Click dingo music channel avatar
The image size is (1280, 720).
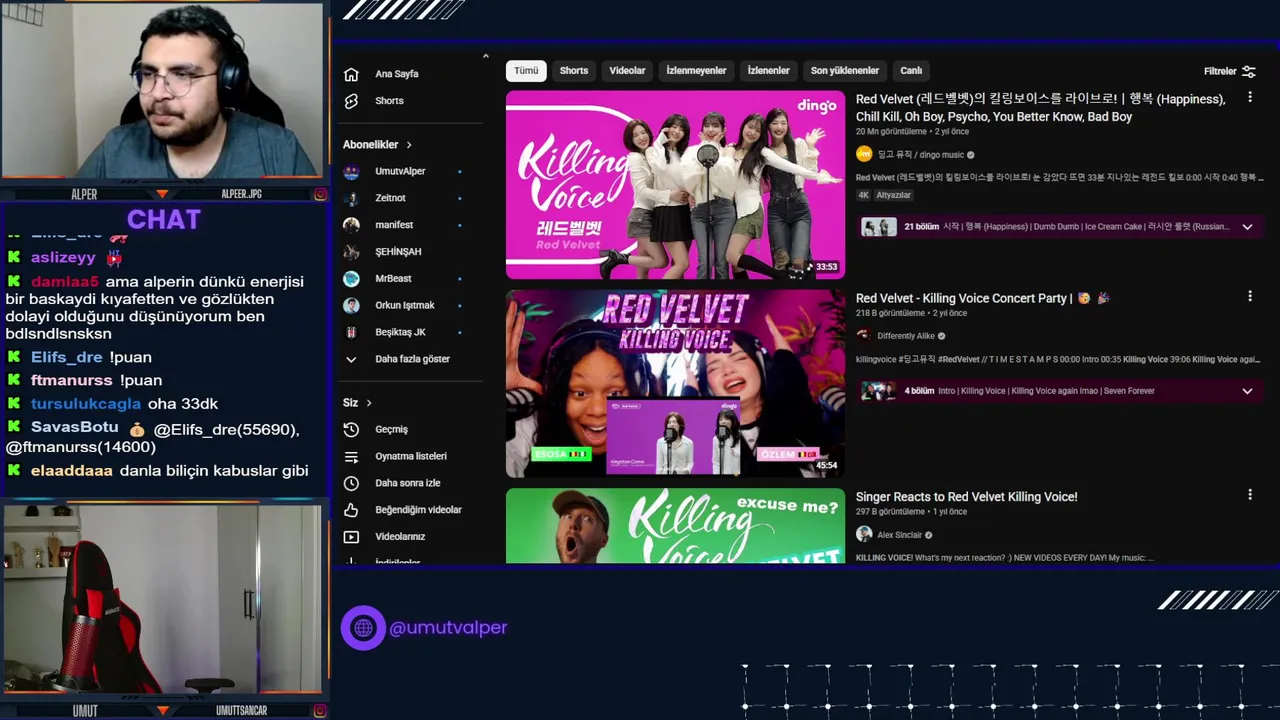(864, 154)
